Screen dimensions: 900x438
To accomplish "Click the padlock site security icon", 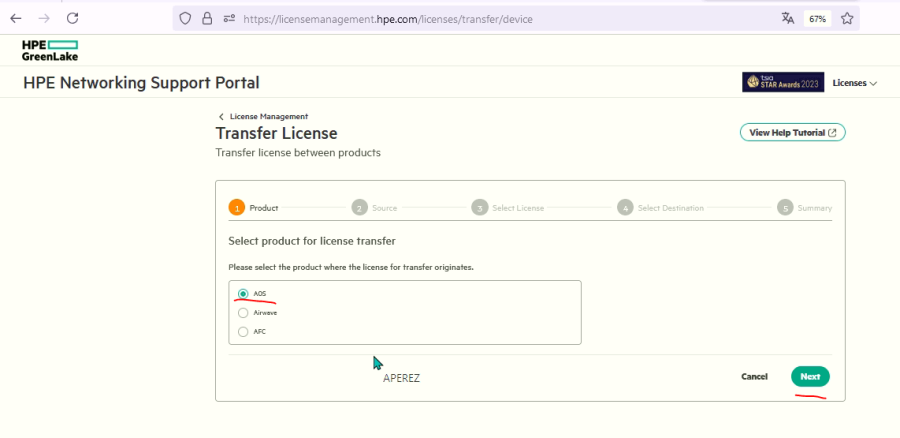I will [207, 18].
